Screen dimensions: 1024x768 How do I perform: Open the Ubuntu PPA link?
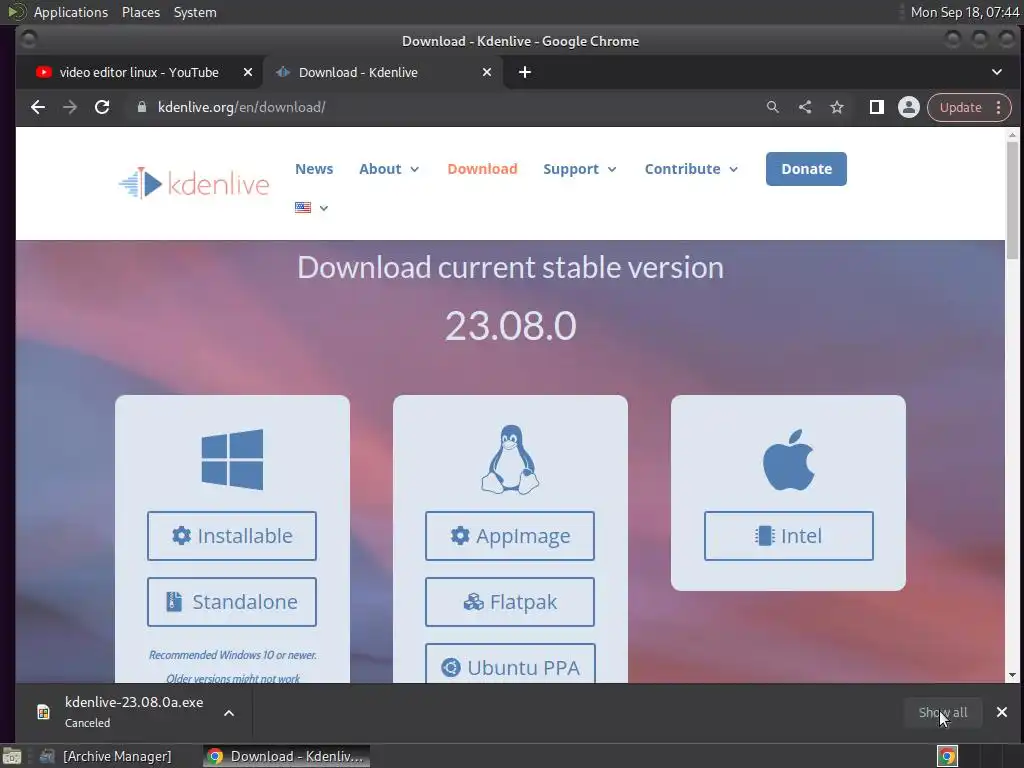coord(510,664)
